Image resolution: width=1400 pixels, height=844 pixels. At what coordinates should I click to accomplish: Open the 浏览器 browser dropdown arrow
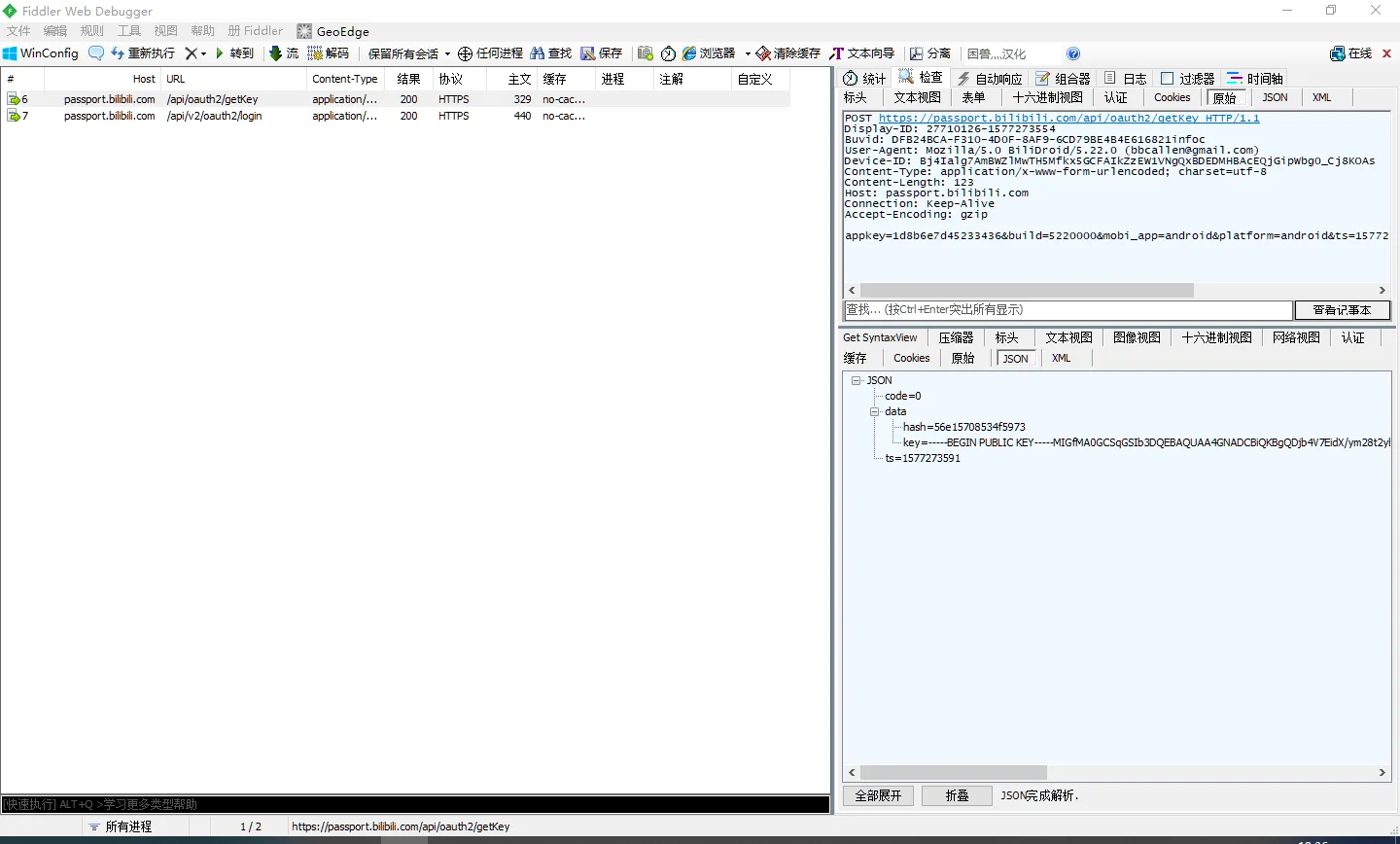click(748, 53)
